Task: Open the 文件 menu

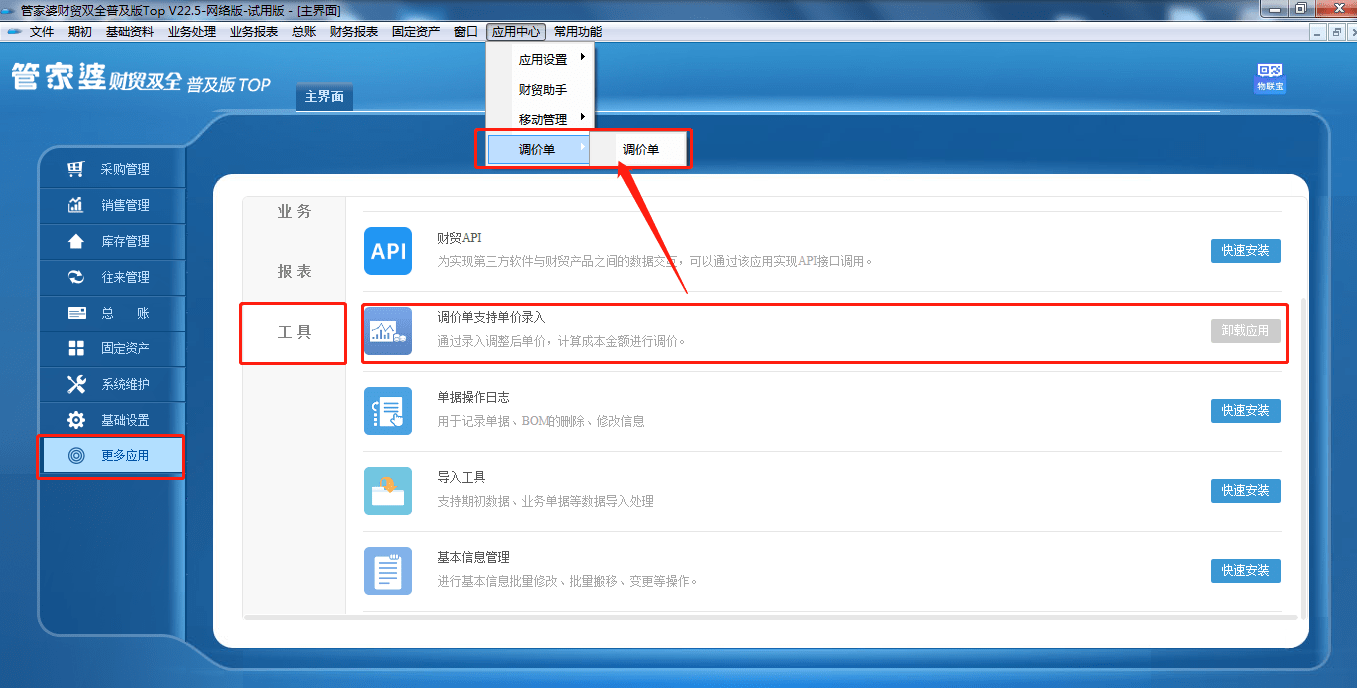Action: (x=42, y=32)
